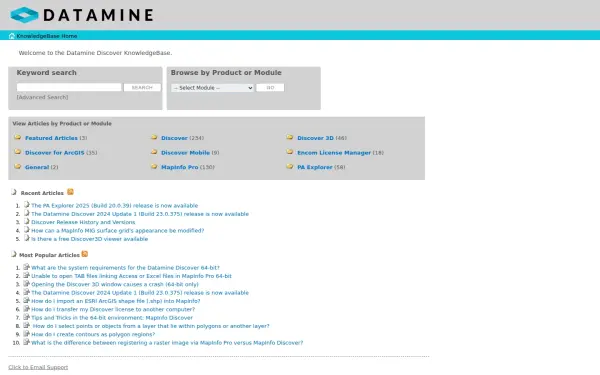Click document icon beside Discover 3D window crash article
Image resolution: width=600 pixels, height=375 pixels.
26,284
